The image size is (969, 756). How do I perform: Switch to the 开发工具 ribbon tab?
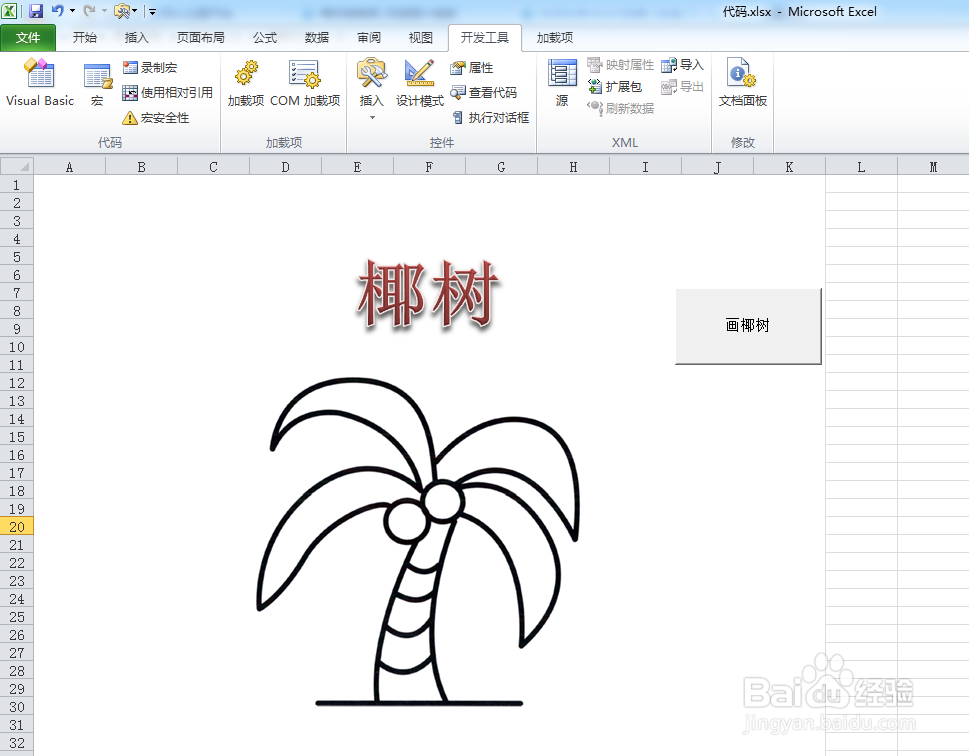click(x=485, y=37)
